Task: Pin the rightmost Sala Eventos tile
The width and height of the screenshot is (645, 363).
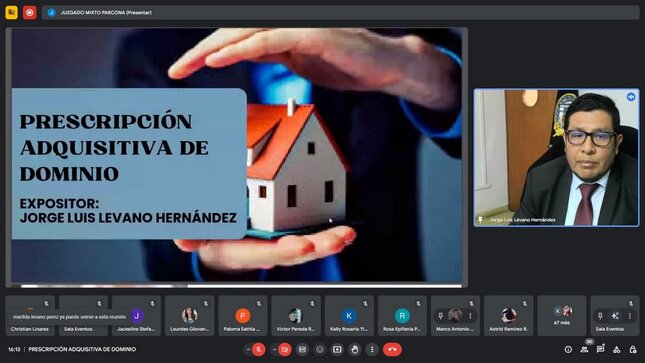Action: pos(600,316)
